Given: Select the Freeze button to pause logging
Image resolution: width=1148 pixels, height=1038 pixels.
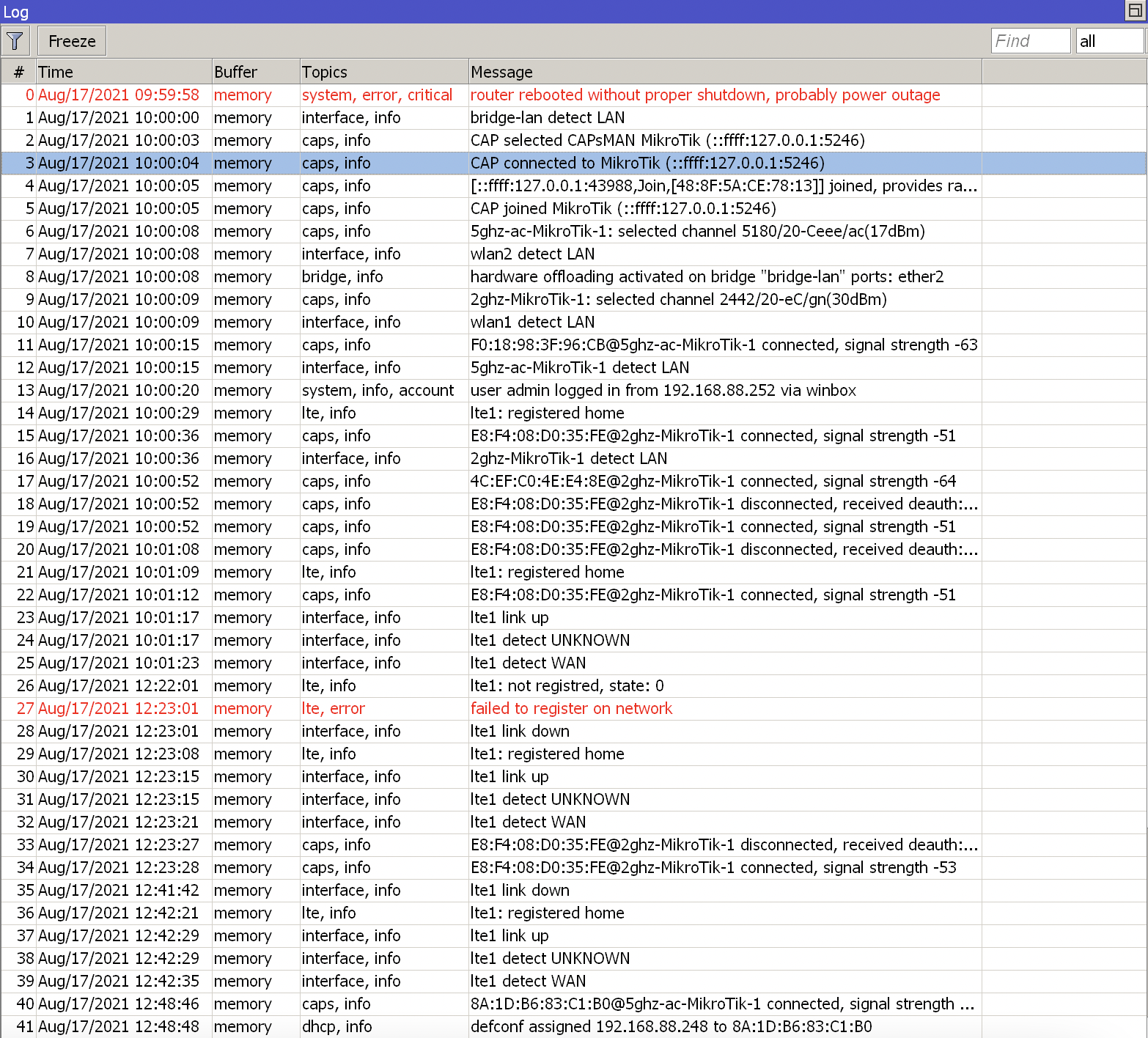Looking at the screenshot, I should point(71,40).
